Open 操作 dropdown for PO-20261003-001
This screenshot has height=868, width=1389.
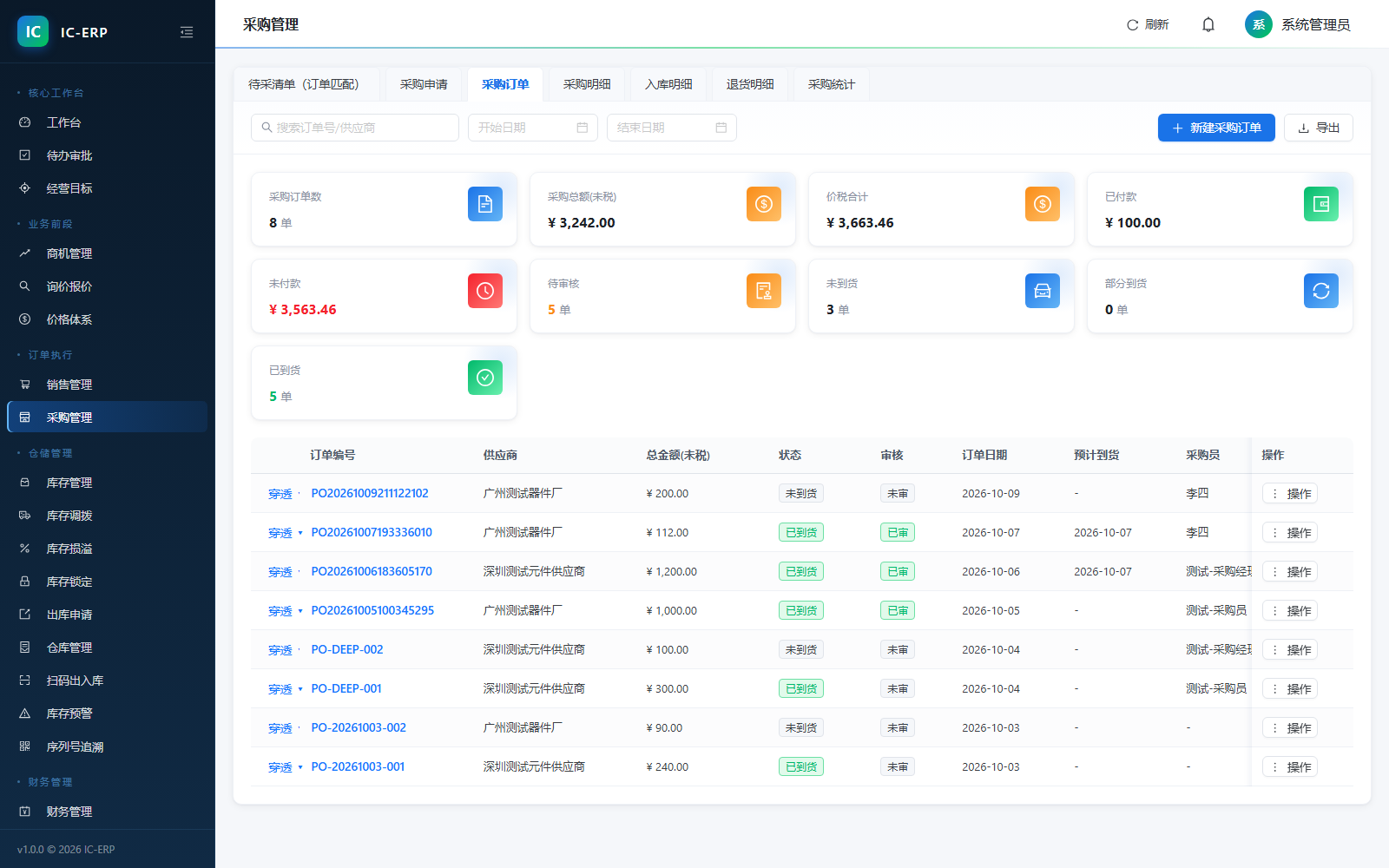1290,766
